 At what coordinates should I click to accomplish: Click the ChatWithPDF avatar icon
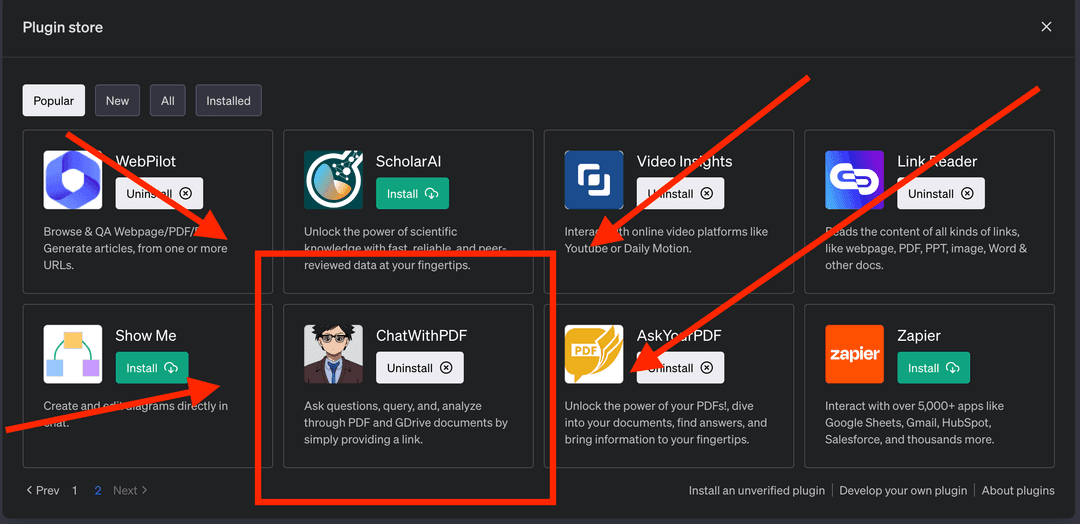(334, 354)
